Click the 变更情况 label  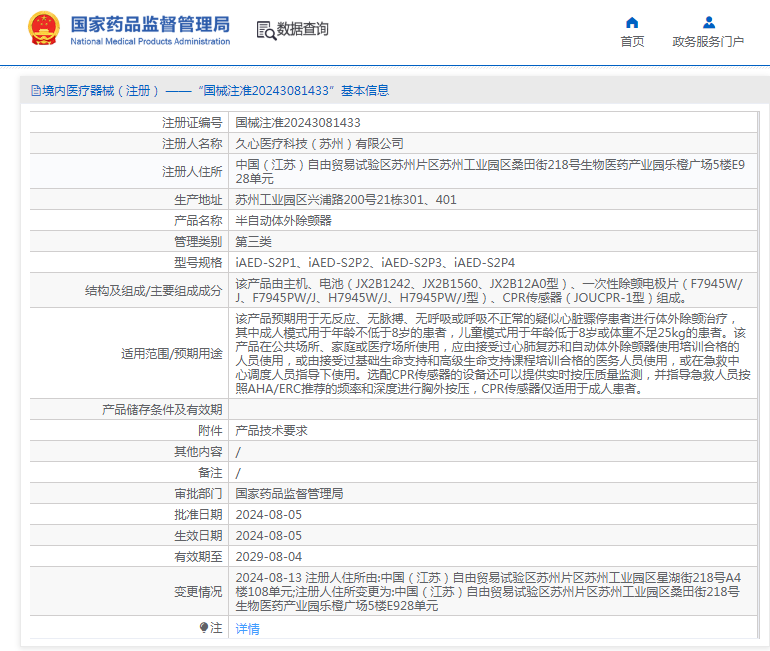[198, 592]
